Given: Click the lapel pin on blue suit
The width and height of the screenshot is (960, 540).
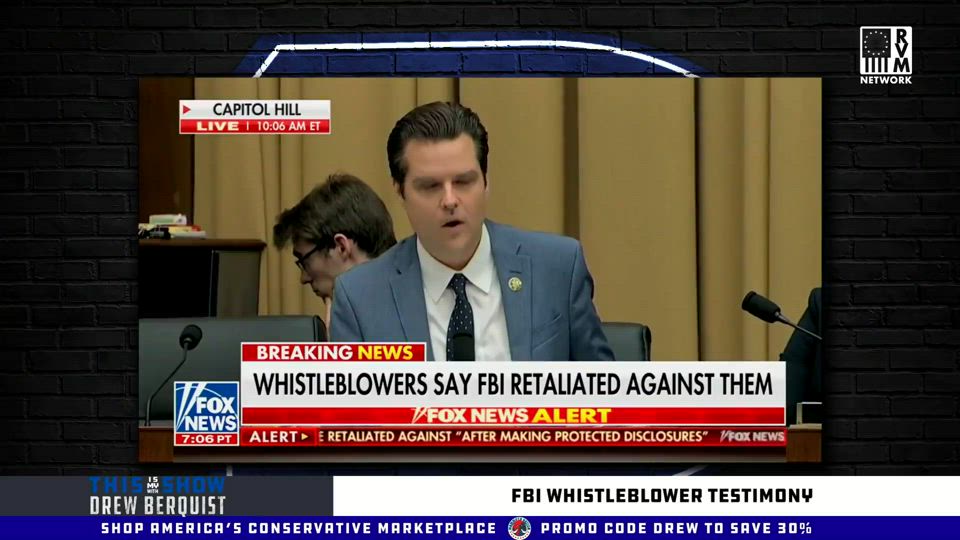Looking at the screenshot, I should tap(515, 283).
